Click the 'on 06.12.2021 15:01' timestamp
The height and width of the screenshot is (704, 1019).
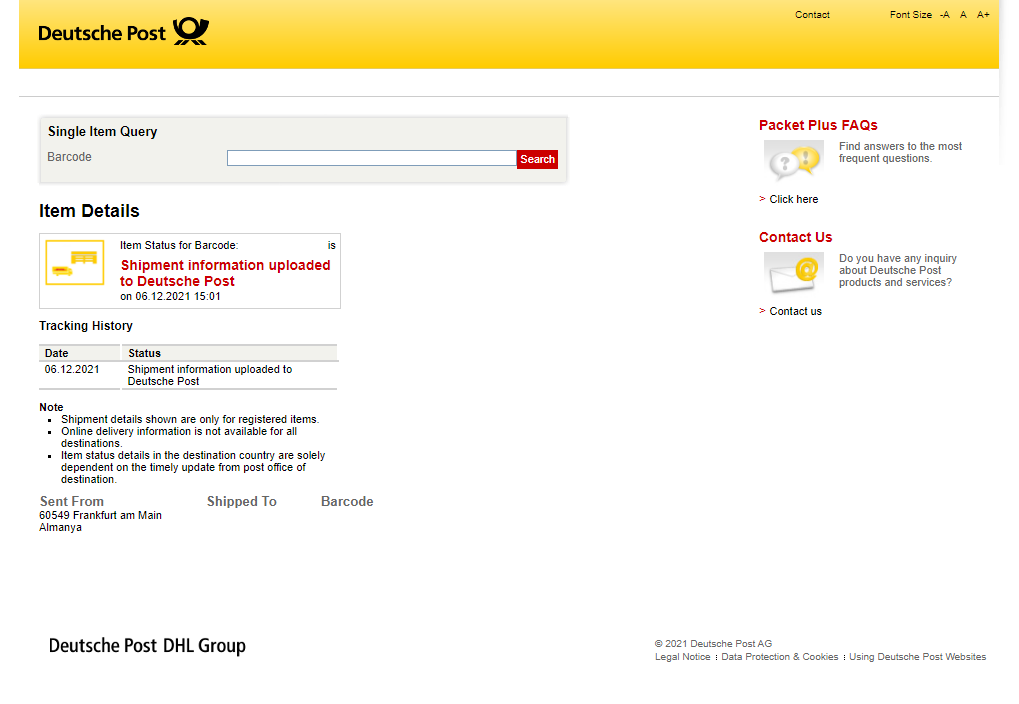pos(170,296)
